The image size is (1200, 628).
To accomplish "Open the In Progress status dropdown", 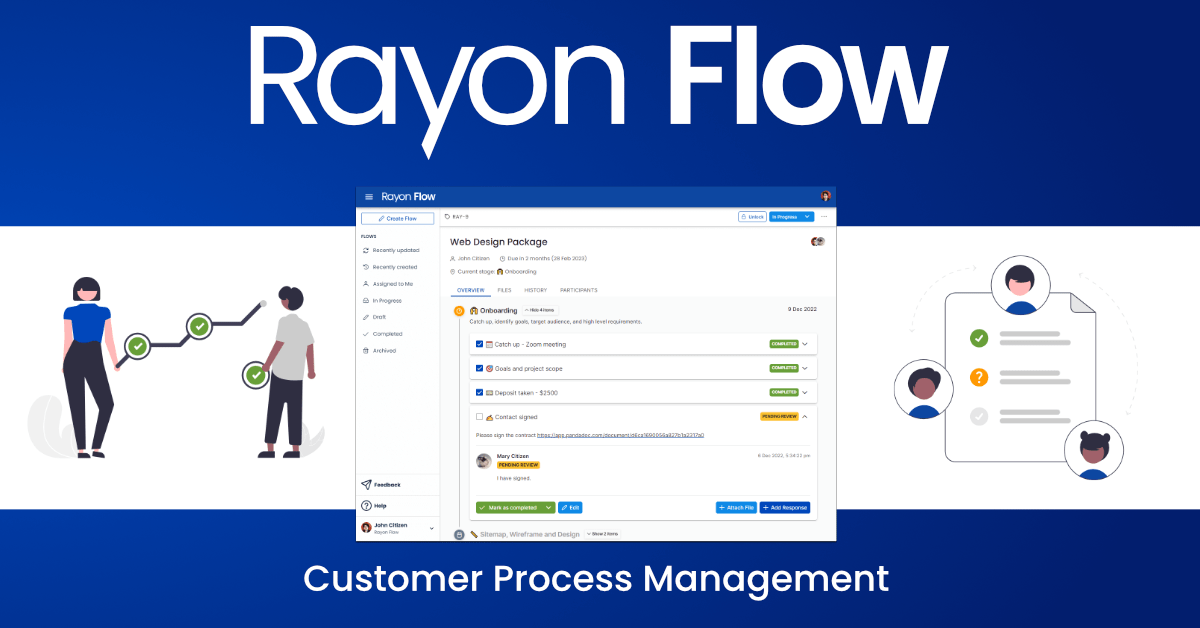I will 791,217.
